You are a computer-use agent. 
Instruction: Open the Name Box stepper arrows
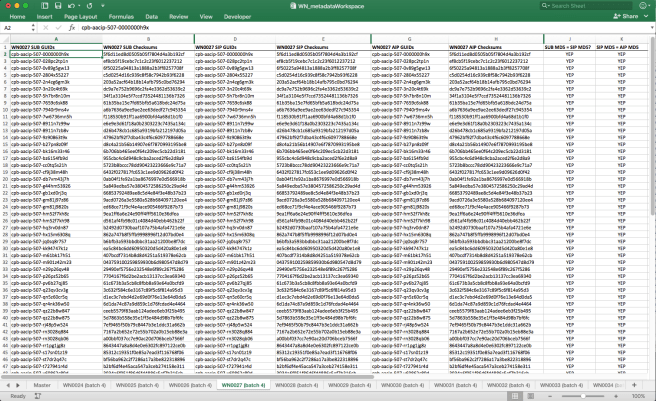tap(33, 28)
